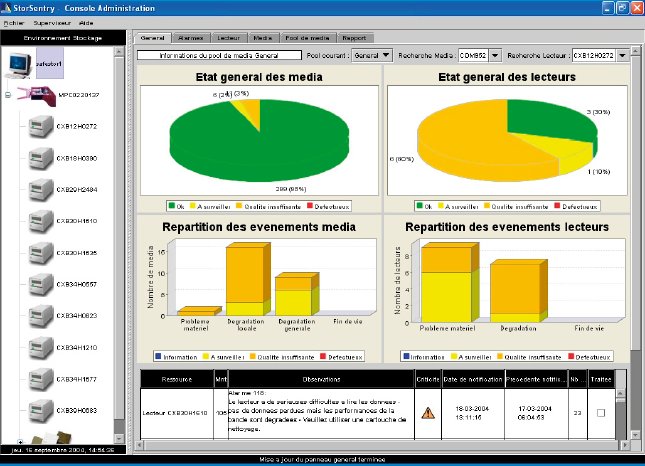Click the tree panel vertical scrollbar
Screen dimensions: 645x466
tap(119, 245)
